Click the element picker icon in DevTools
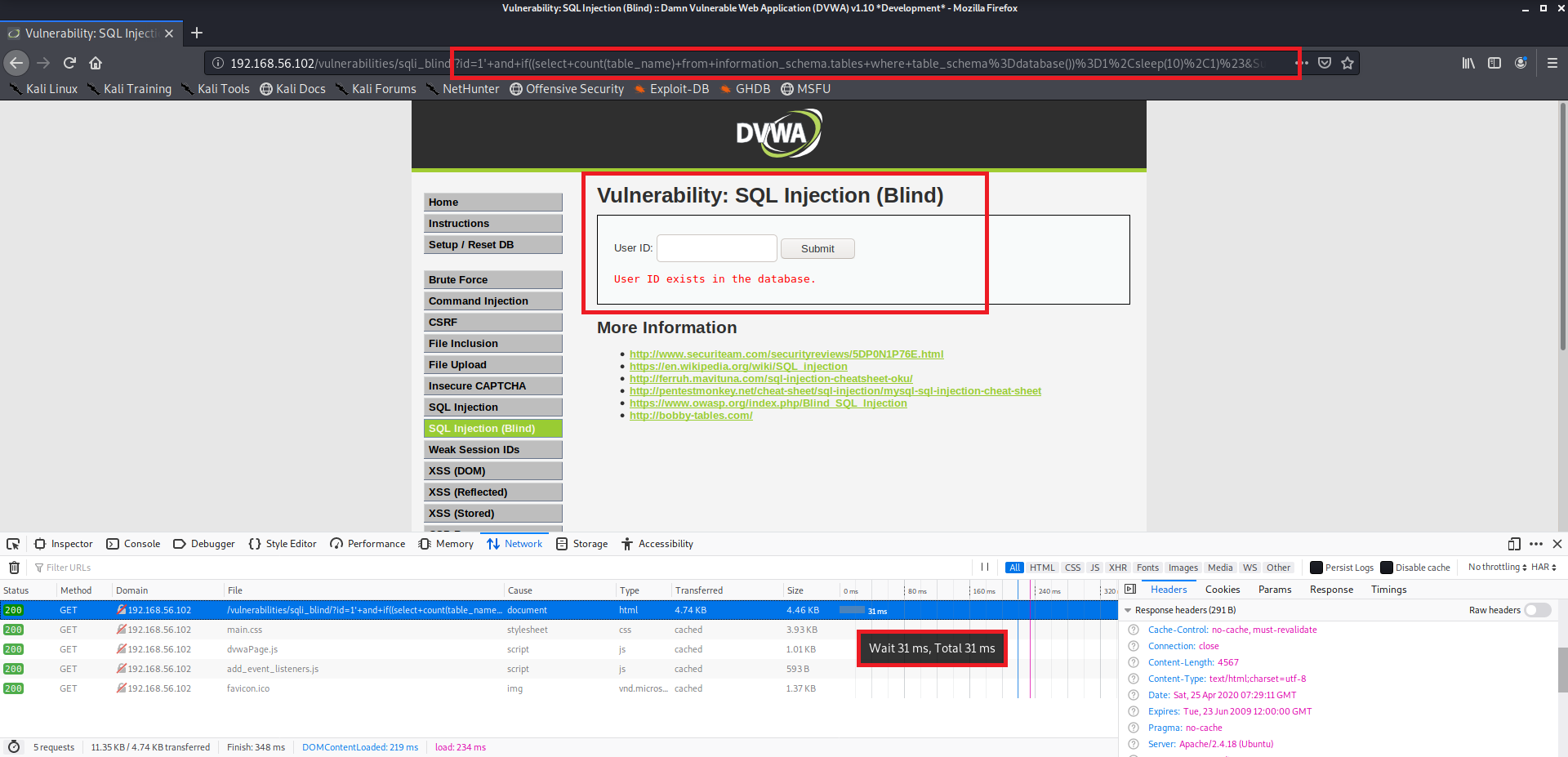The height and width of the screenshot is (757, 1568). (x=13, y=544)
